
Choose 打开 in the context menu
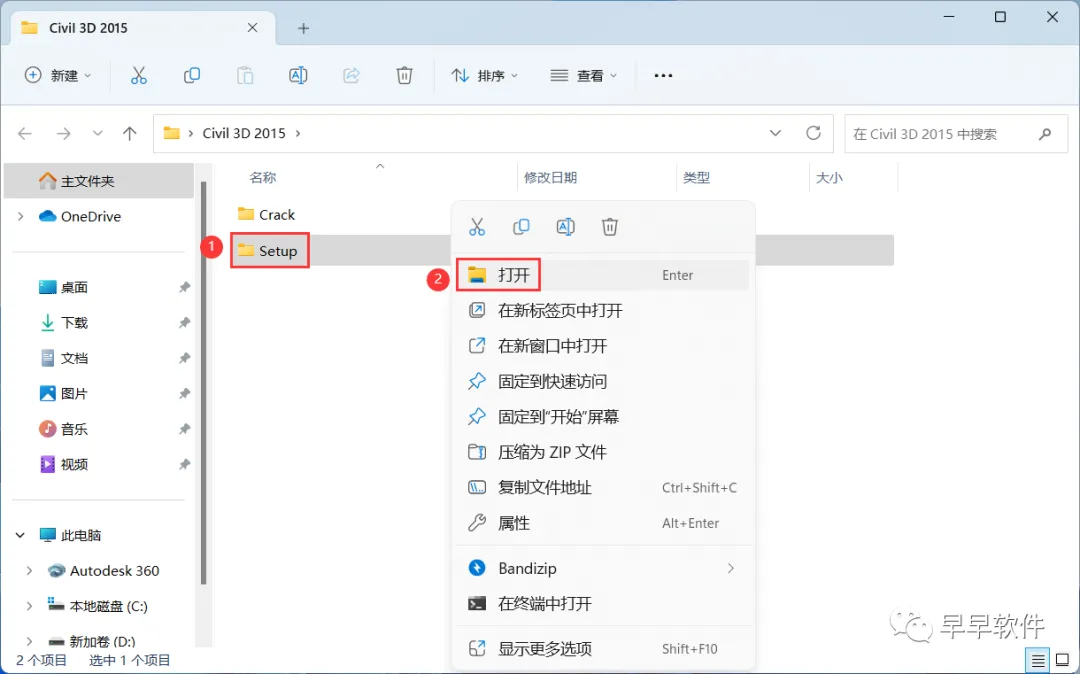click(603, 275)
